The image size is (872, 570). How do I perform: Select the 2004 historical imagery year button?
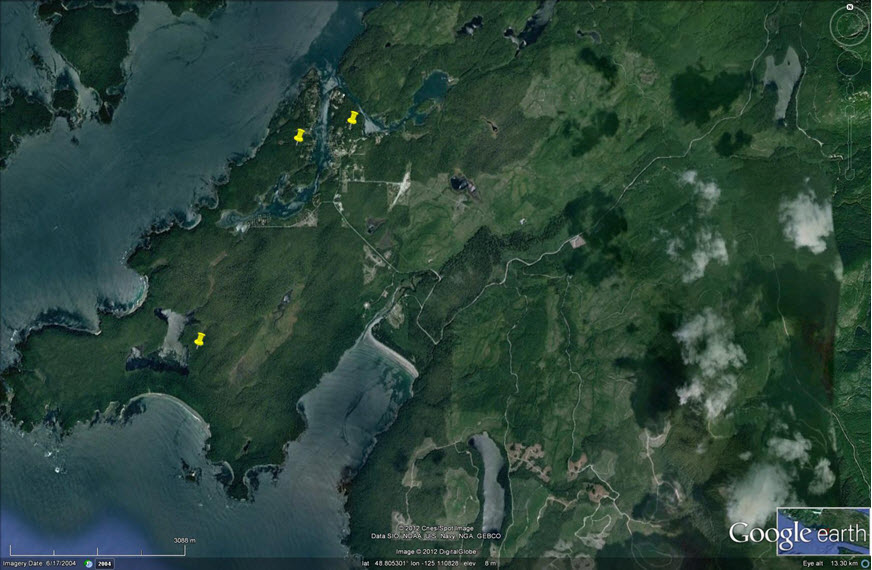point(105,564)
